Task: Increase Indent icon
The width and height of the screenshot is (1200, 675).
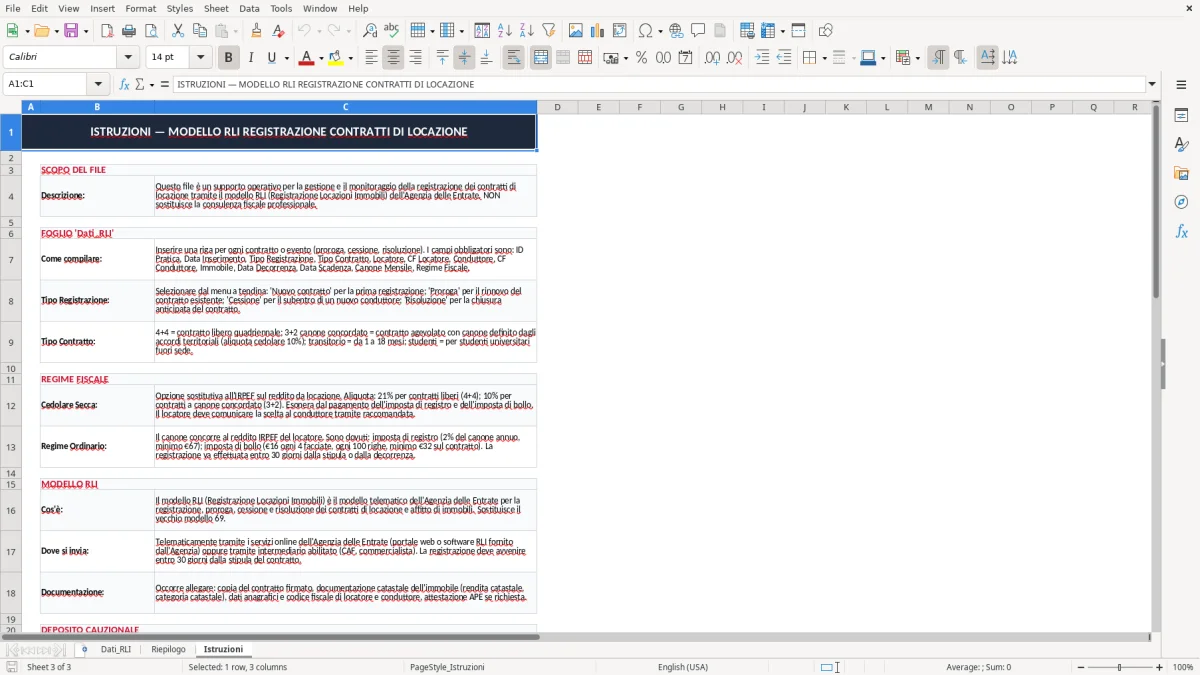Action: coord(762,58)
